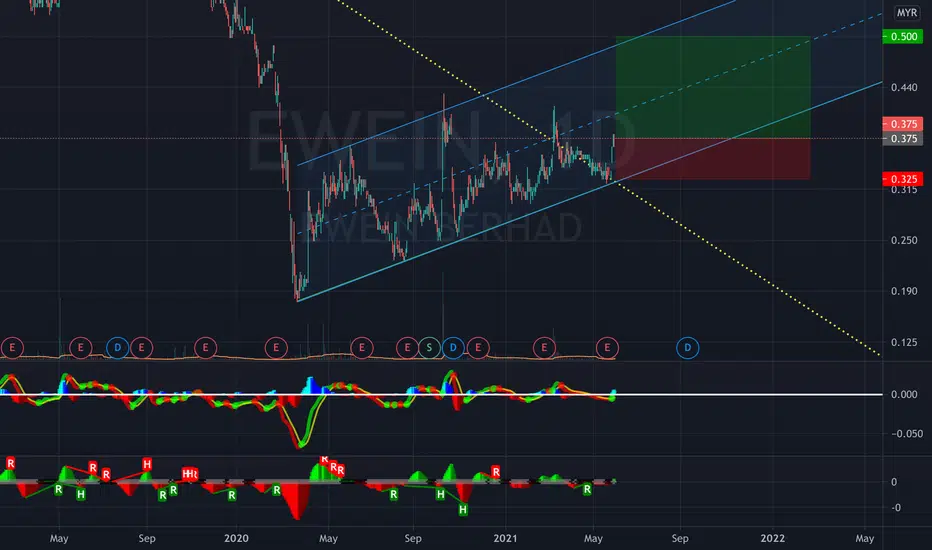Click the 0.190 price scale value
This screenshot has width=932, height=550.
pyautogui.click(x=904, y=291)
